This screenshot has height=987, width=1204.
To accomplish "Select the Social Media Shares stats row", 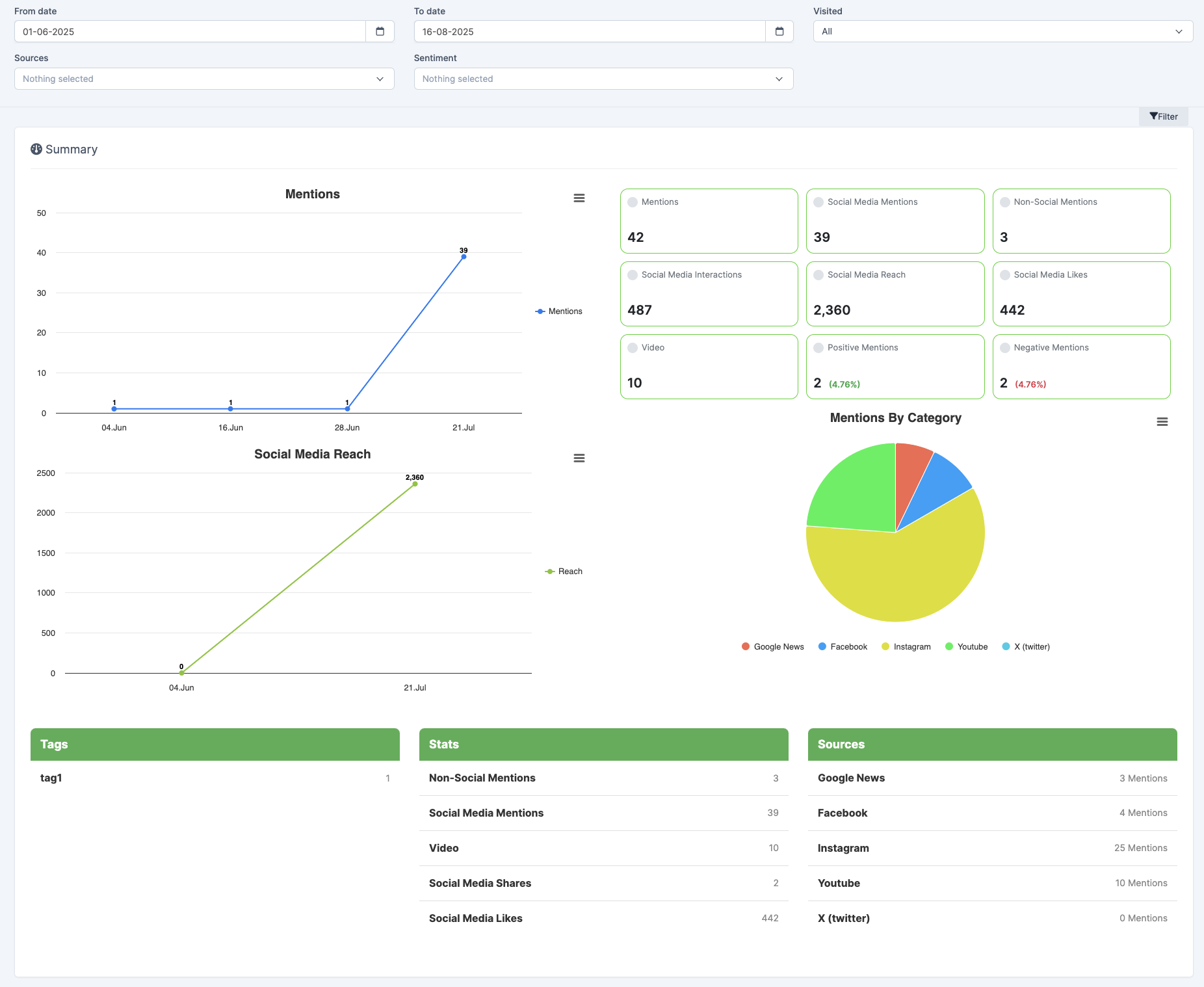I will (603, 883).
